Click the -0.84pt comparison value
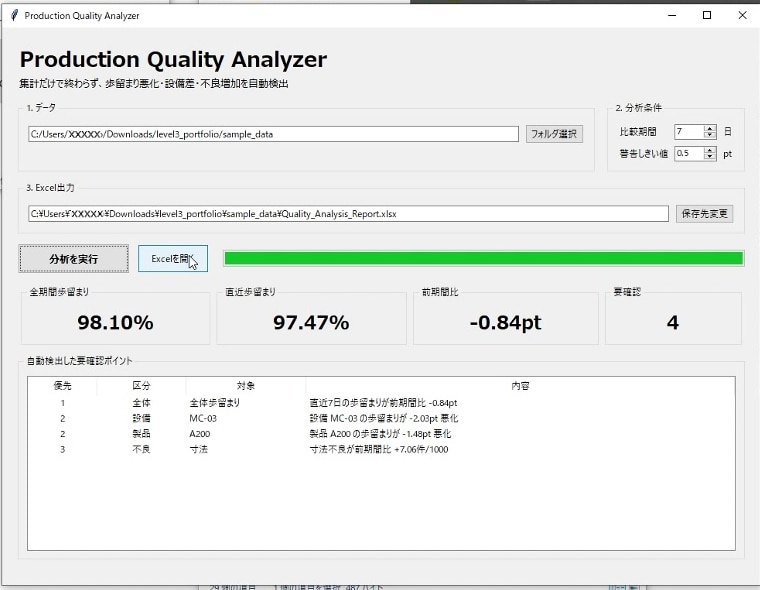This screenshot has height=590, width=760. pyautogui.click(x=505, y=322)
